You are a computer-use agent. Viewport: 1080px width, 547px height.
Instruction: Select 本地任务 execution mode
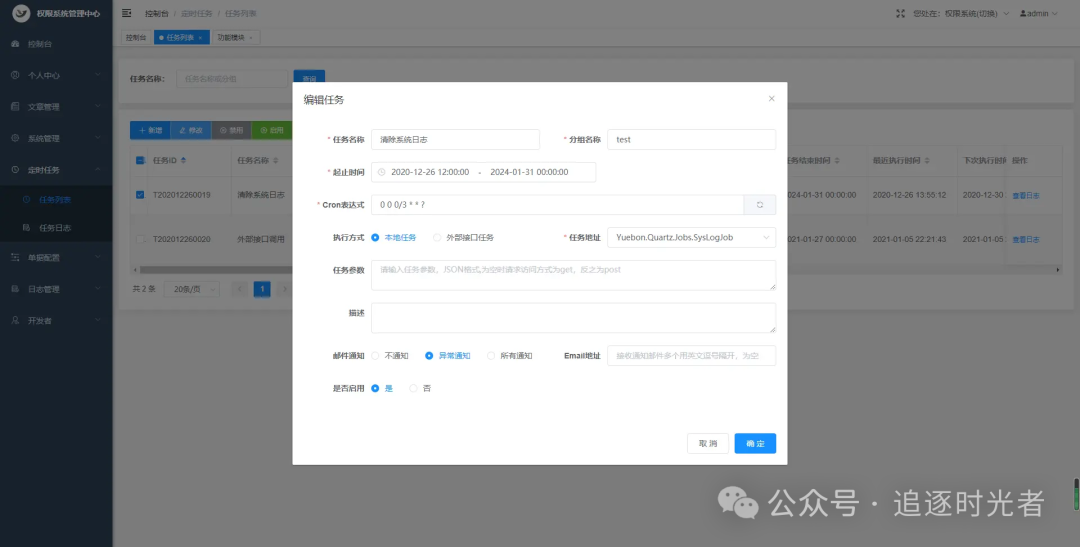pos(394,238)
